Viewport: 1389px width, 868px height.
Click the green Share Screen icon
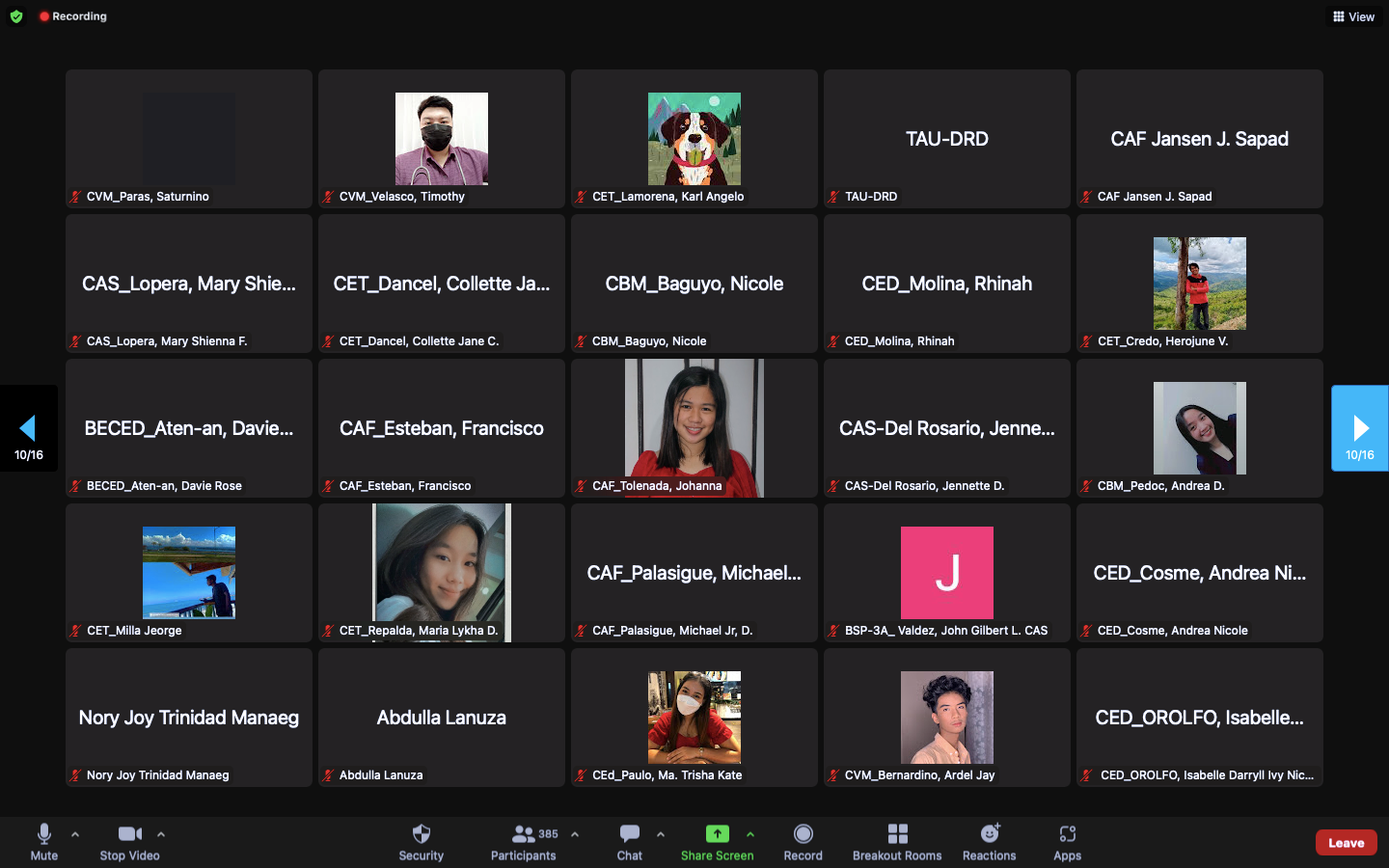[x=717, y=834]
